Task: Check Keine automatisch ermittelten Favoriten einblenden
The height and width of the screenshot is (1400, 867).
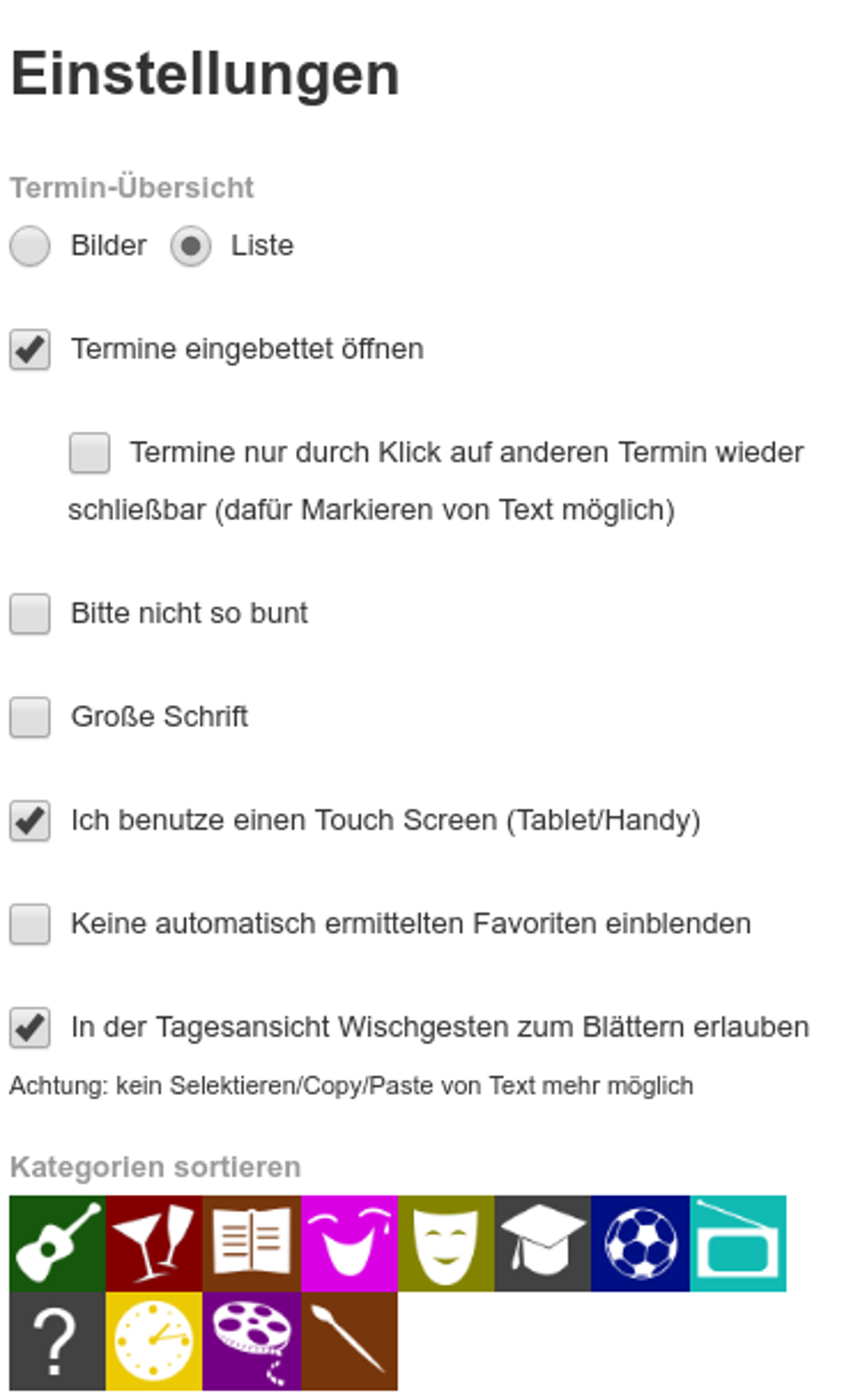Action: (x=30, y=924)
